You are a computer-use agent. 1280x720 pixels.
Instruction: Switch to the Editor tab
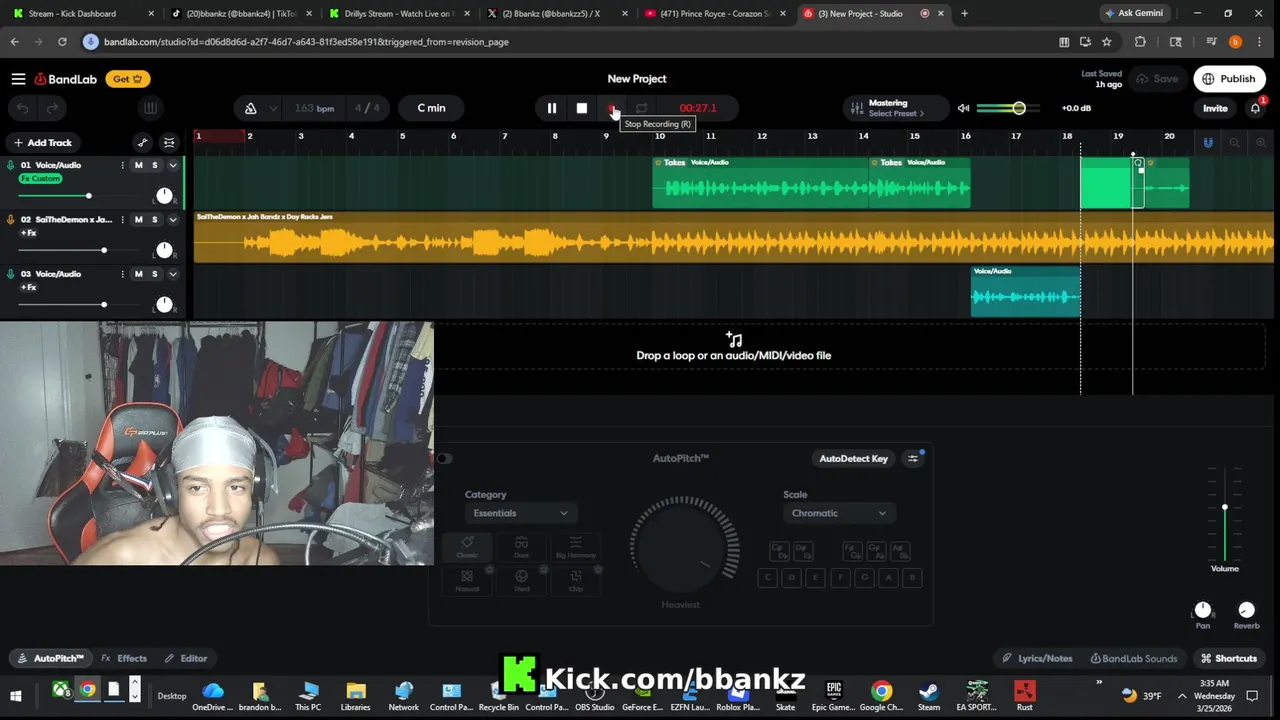click(x=186, y=658)
